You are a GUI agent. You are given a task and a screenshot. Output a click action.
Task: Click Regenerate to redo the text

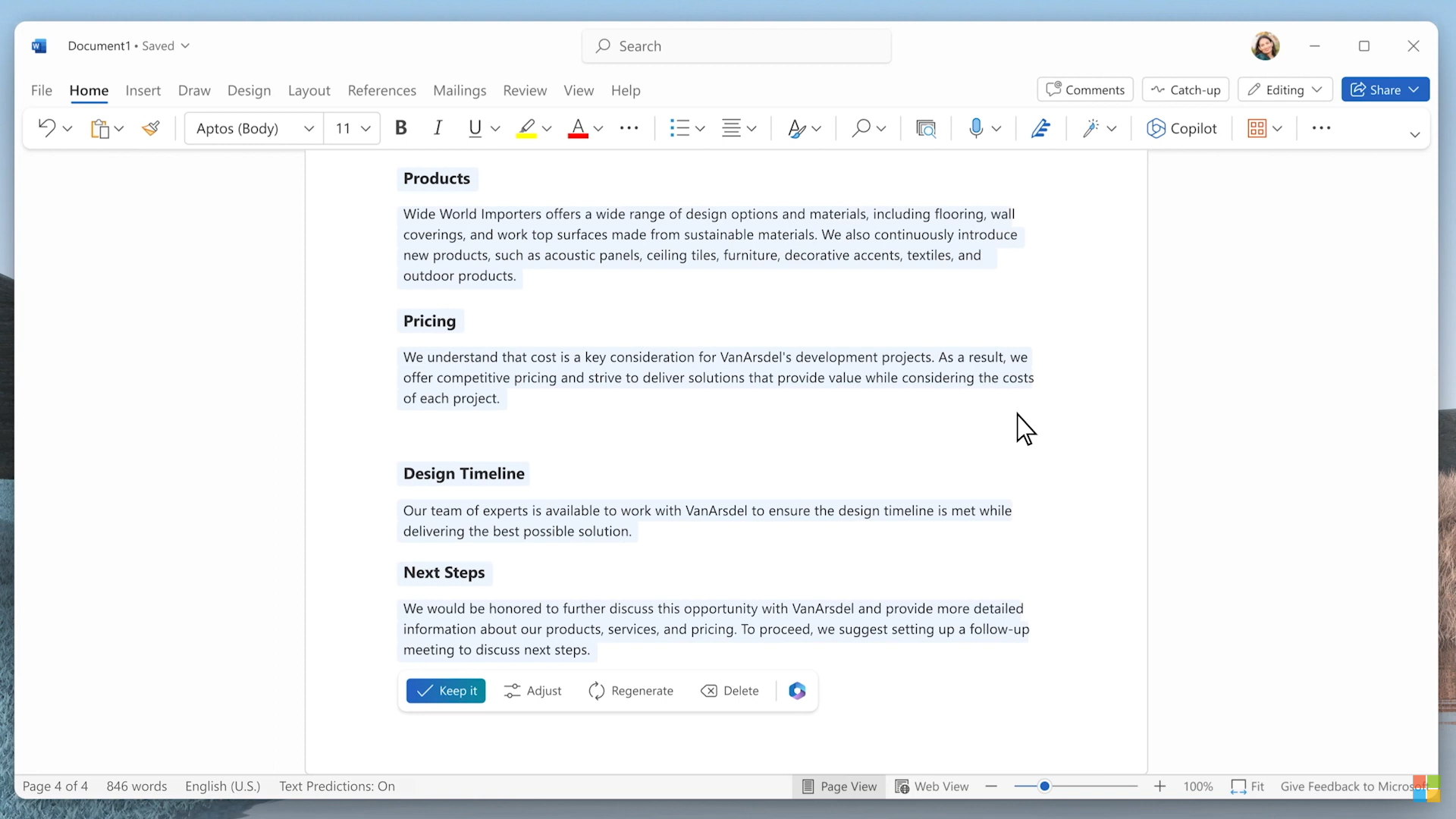(x=631, y=690)
